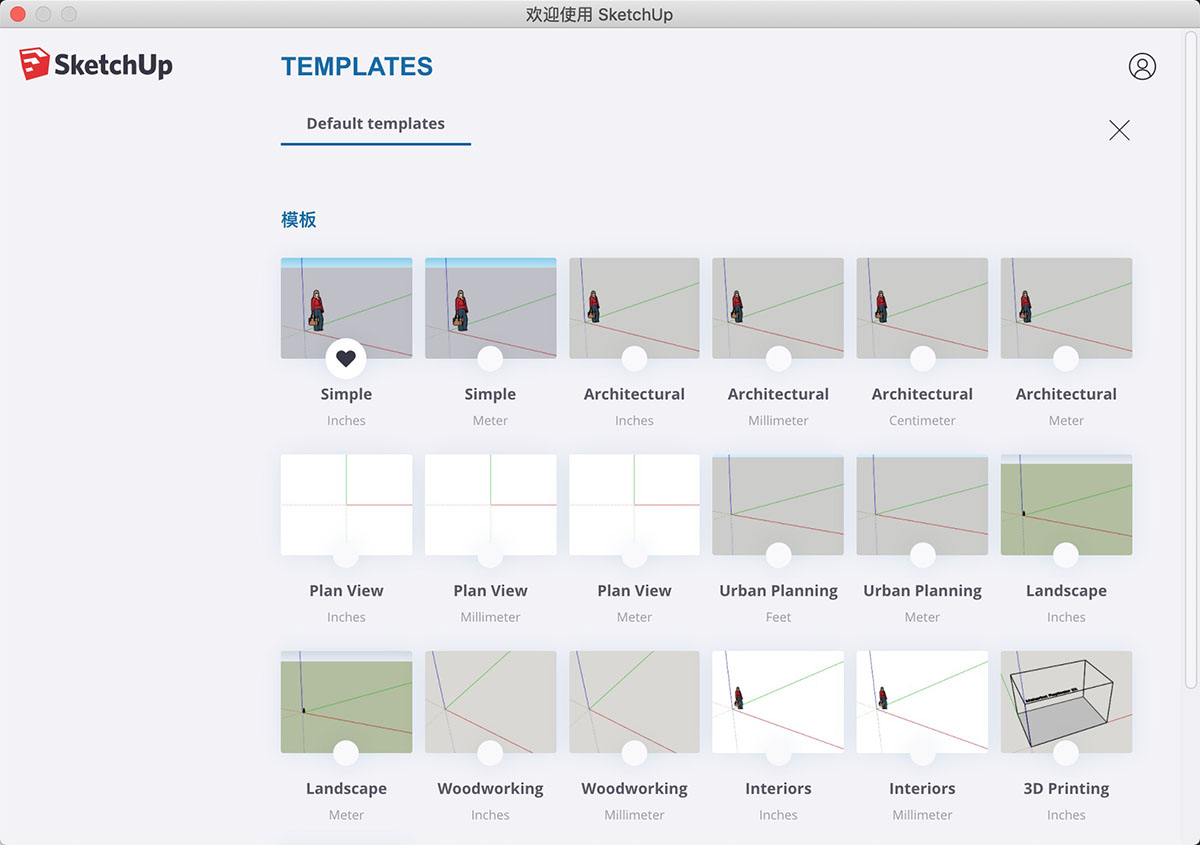Toggle favorite on Landscape Meter template
The image size is (1200, 845).
346,753
